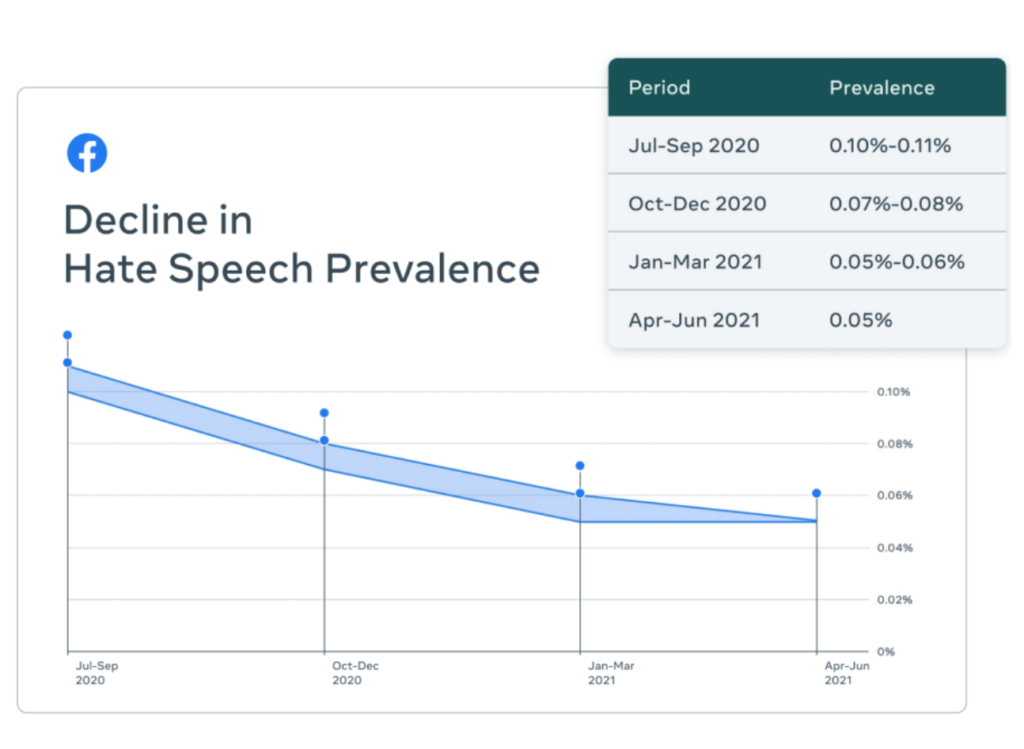This screenshot has width=1024, height=749.
Task: Click the 0.07%-0.08% prevalence value
Action: tap(895, 204)
